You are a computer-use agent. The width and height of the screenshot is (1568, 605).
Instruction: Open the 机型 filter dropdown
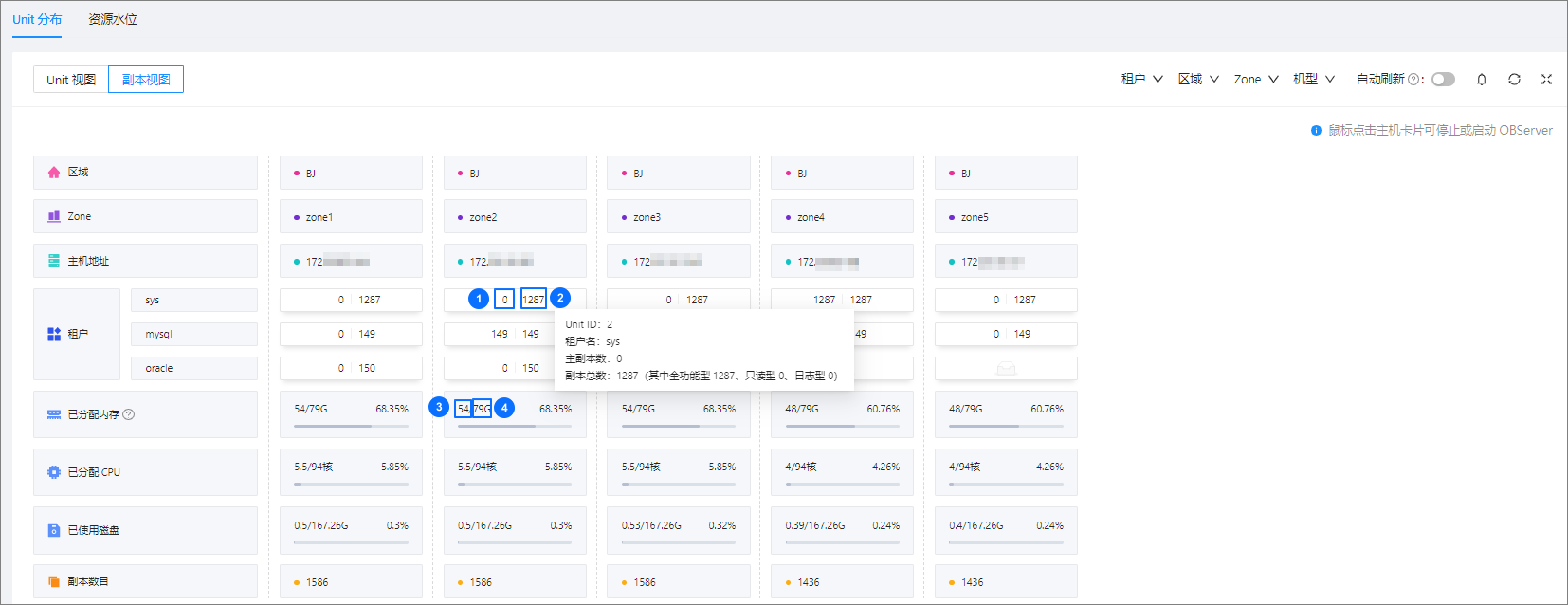pos(1314,80)
